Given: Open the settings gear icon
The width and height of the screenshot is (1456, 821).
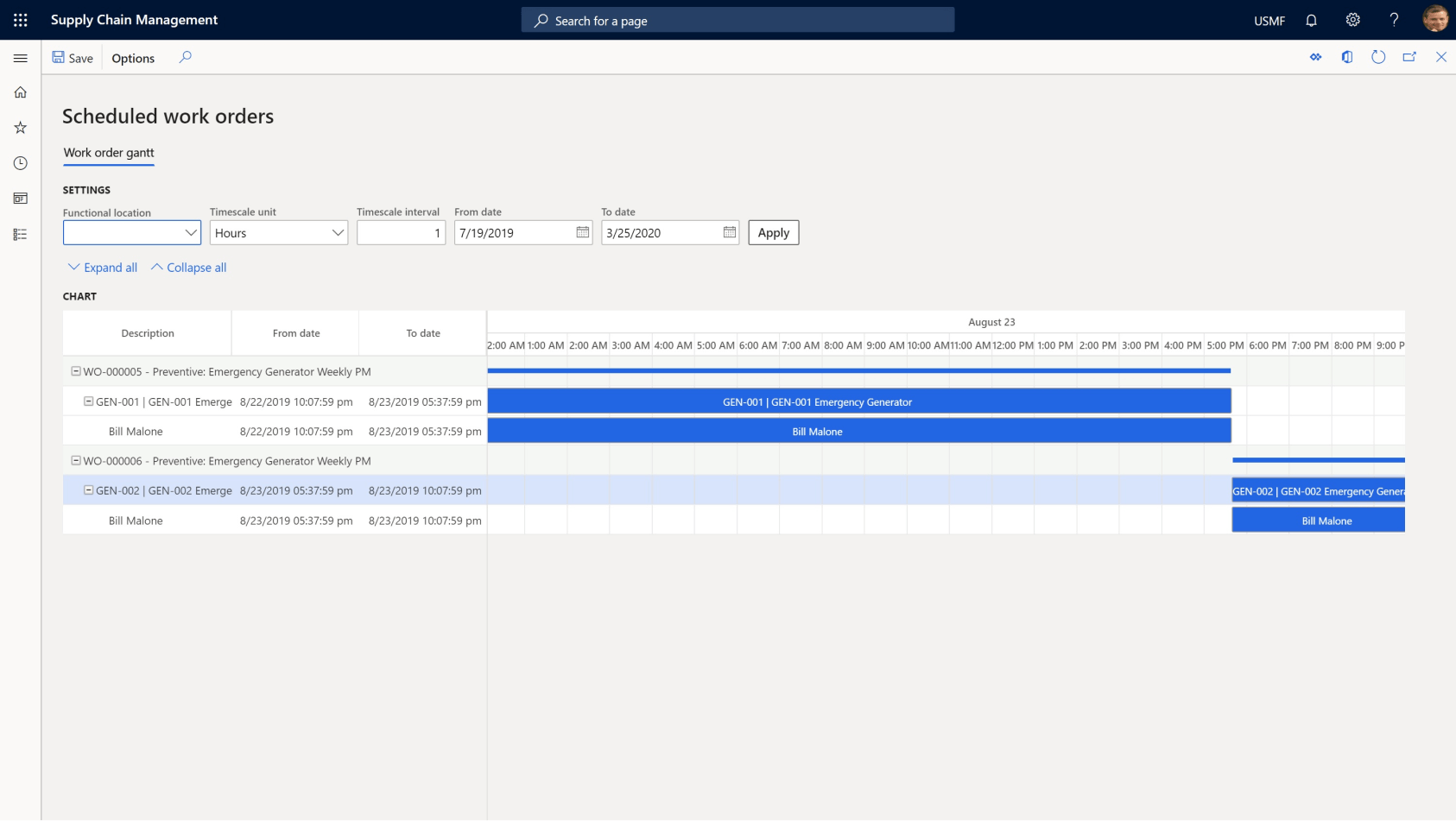Looking at the screenshot, I should [1352, 20].
